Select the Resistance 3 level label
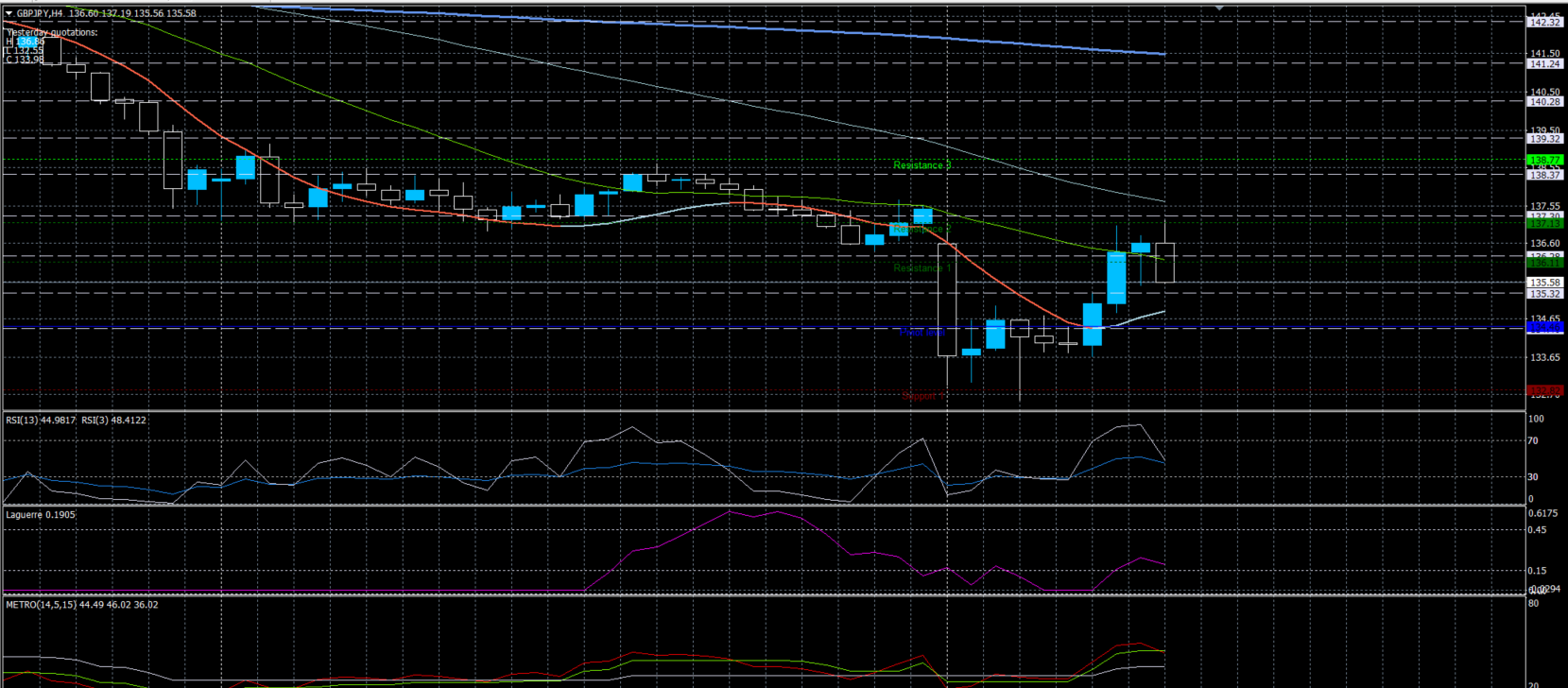This screenshot has height=688, width=1568. coord(922,165)
